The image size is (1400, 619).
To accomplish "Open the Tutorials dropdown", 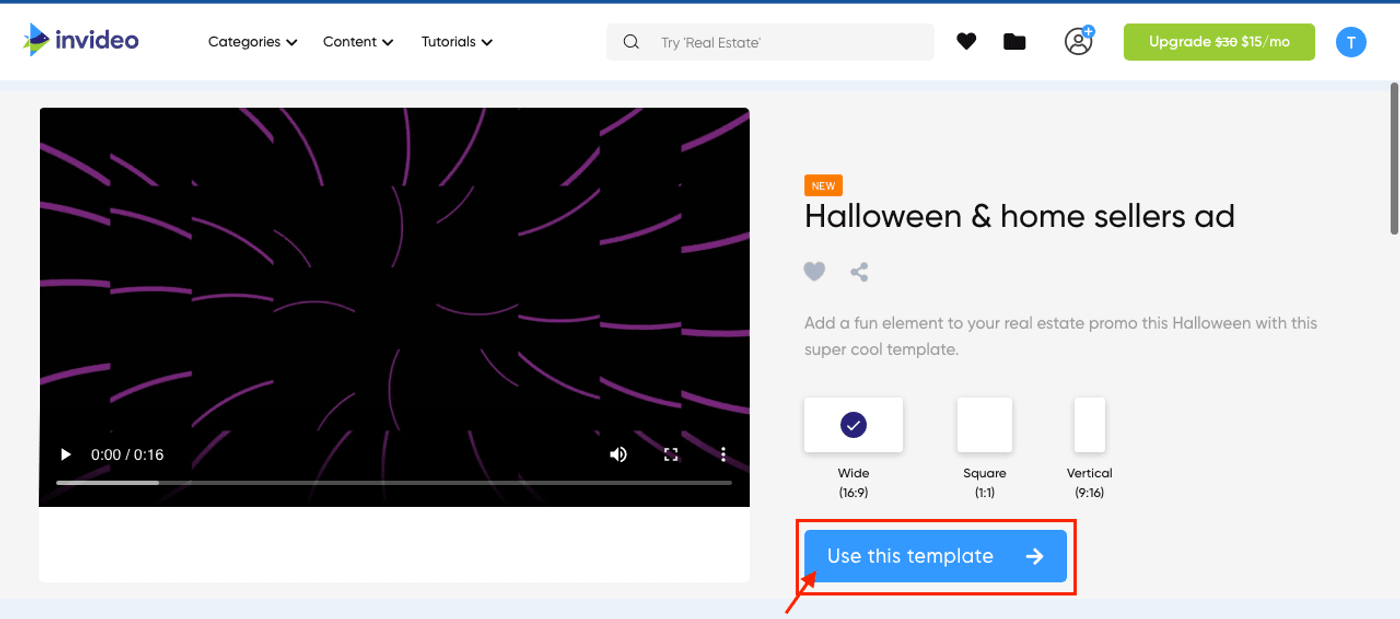I will click(456, 42).
